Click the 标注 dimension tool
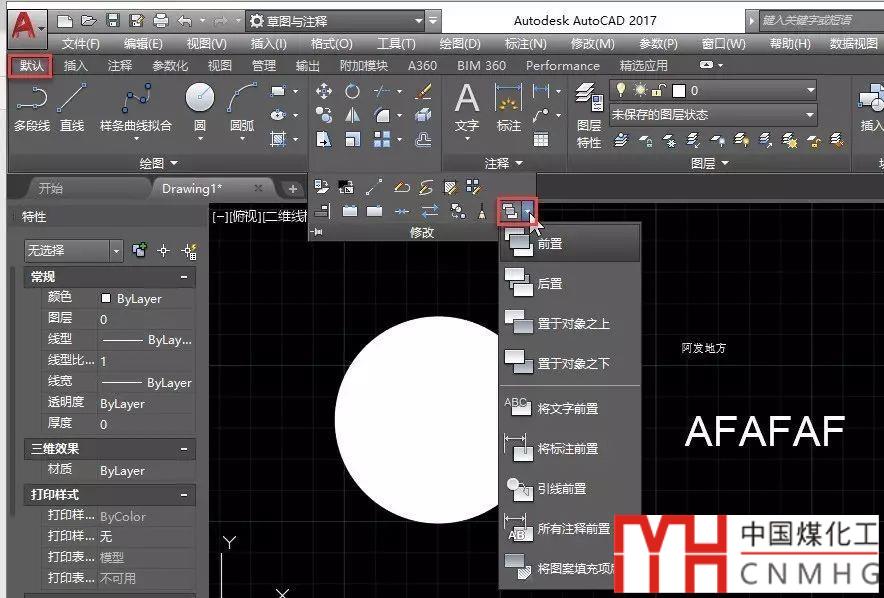 click(509, 107)
